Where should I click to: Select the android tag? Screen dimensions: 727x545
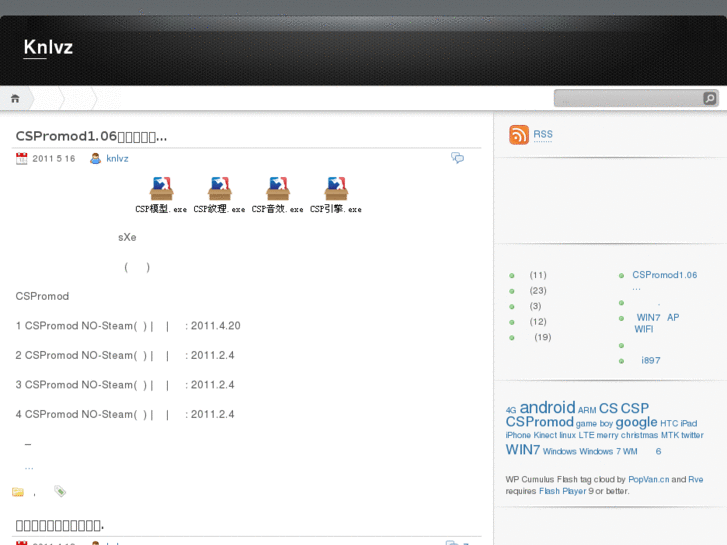[548, 408]
